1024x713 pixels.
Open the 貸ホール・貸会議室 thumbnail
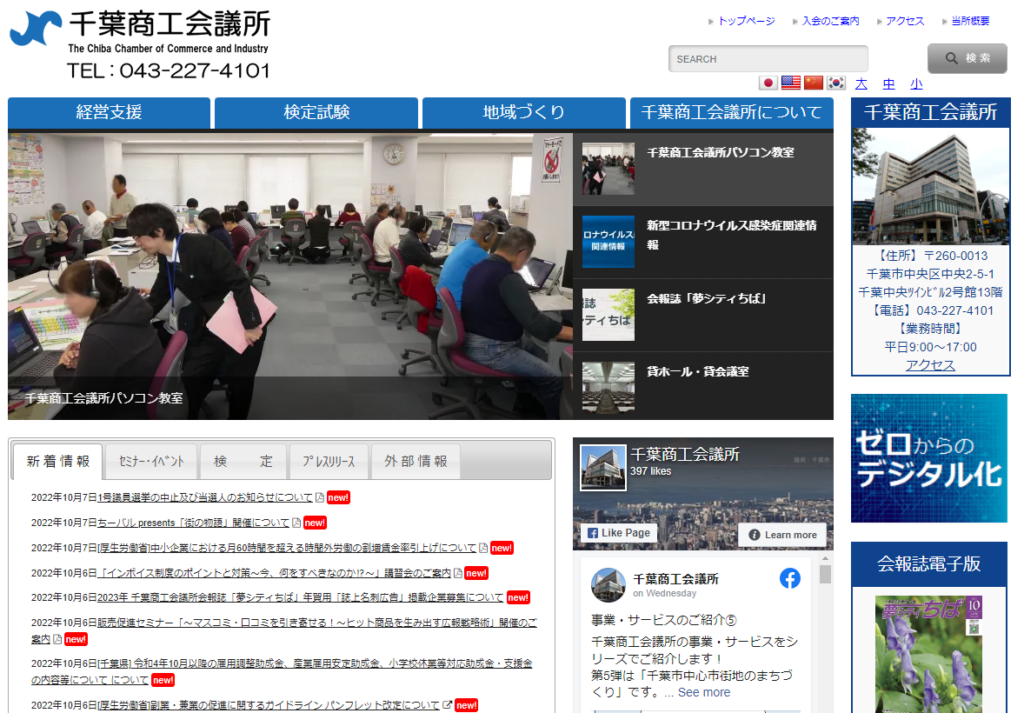click(608, 387)
